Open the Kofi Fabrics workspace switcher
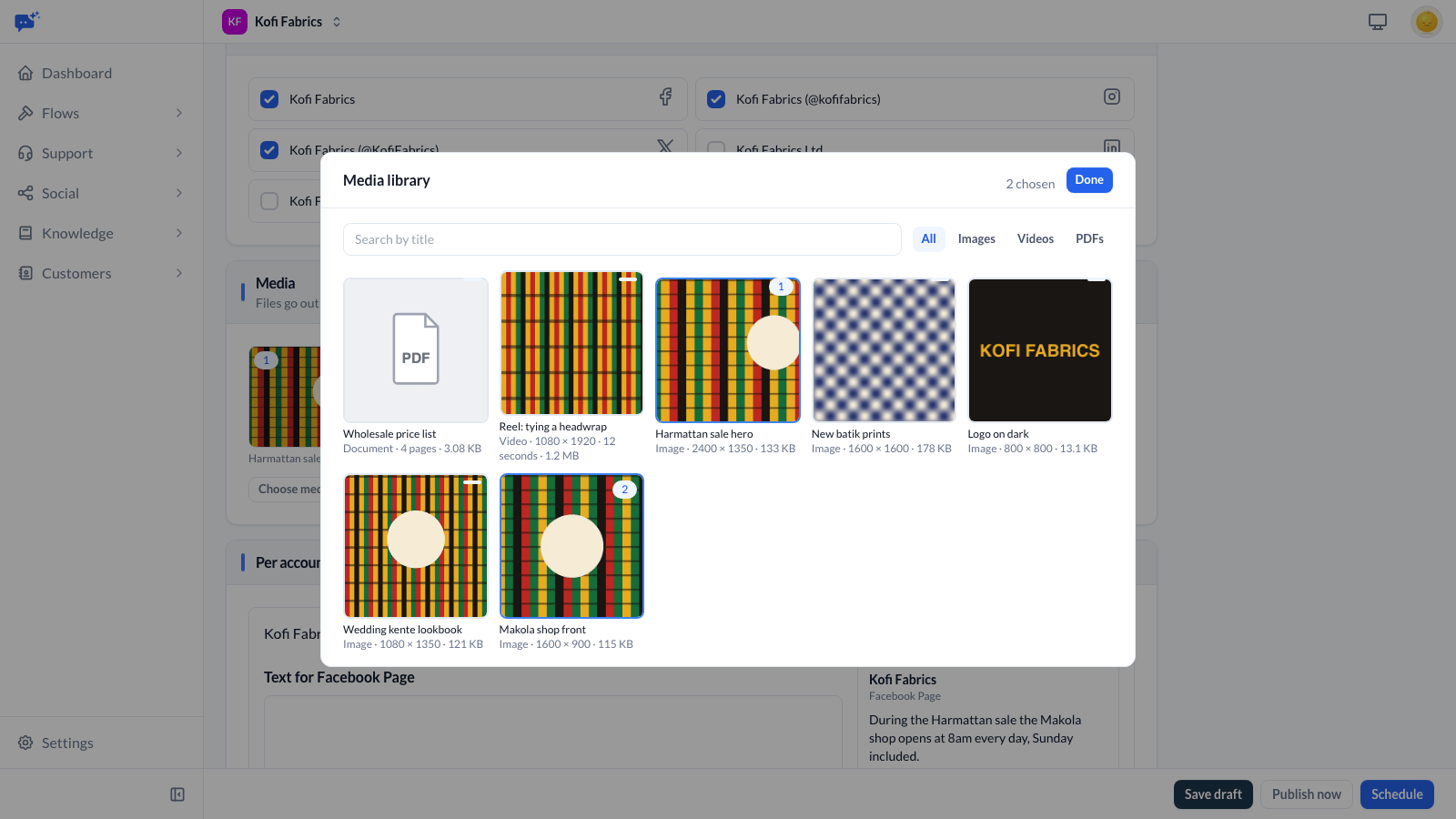This screenshot has width=1456, height=819. [x=282, y=22]
